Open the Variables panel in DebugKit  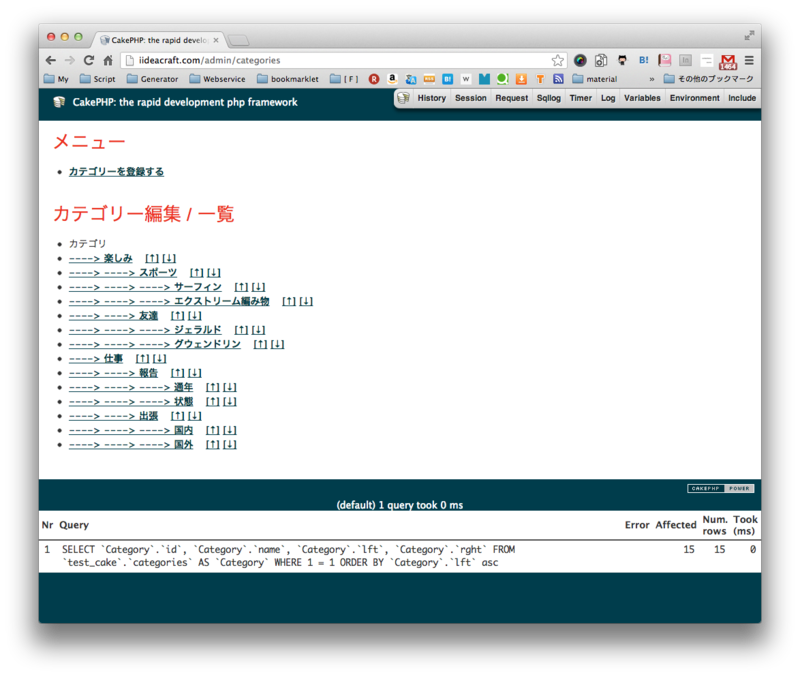640,98
